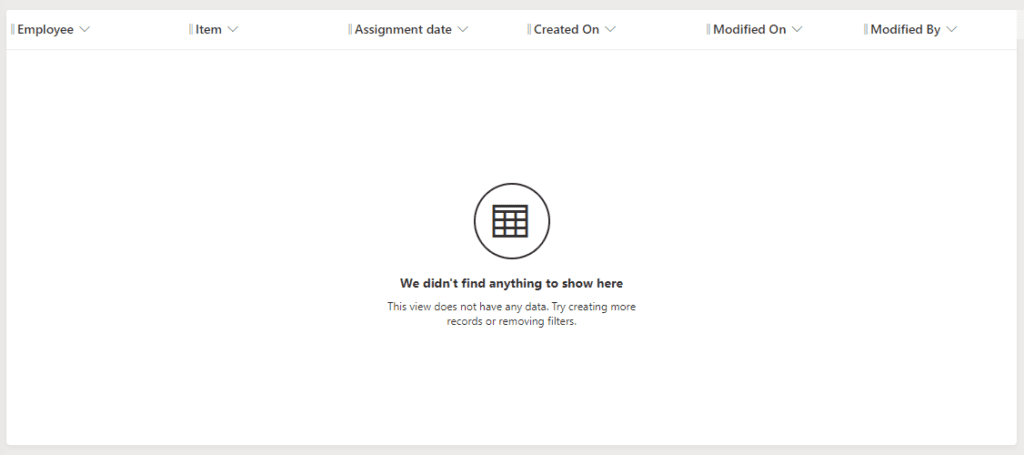Click the "We didn't find anything" message
This screenshot has width=1024, height=455.
click(511, 284)
